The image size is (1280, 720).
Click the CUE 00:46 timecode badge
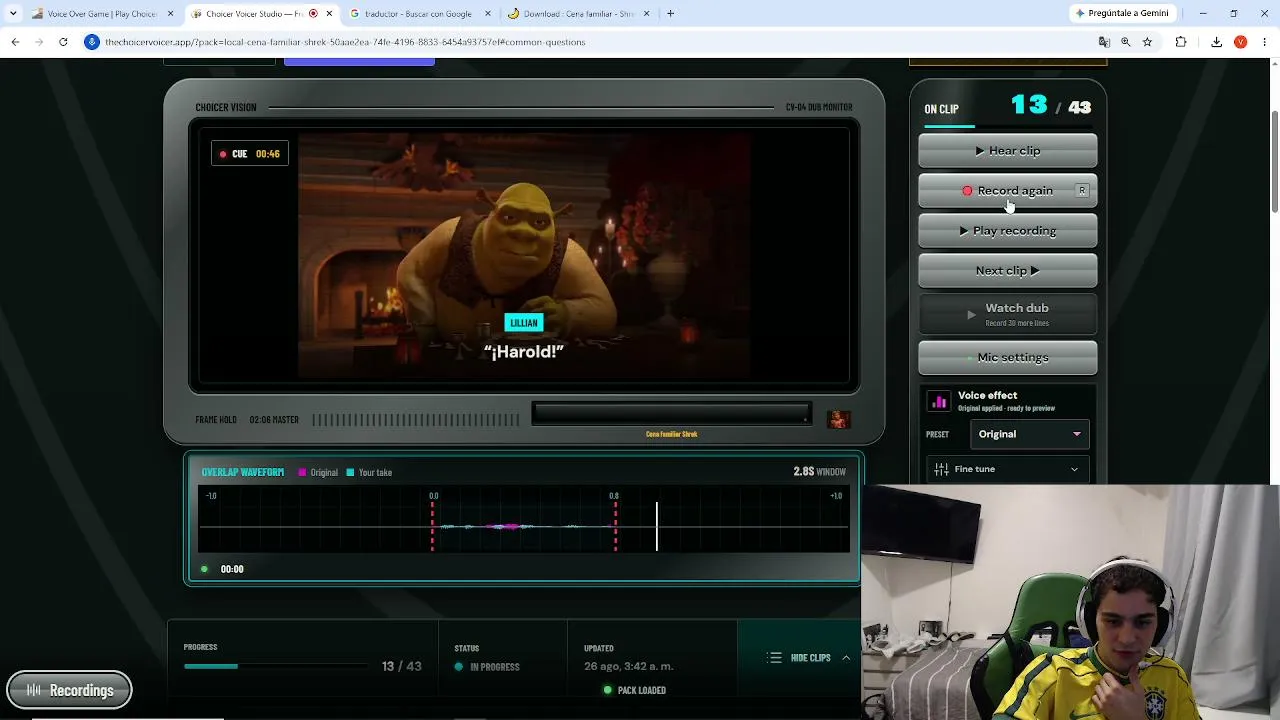pyautogui.click(x=250, y=154)
